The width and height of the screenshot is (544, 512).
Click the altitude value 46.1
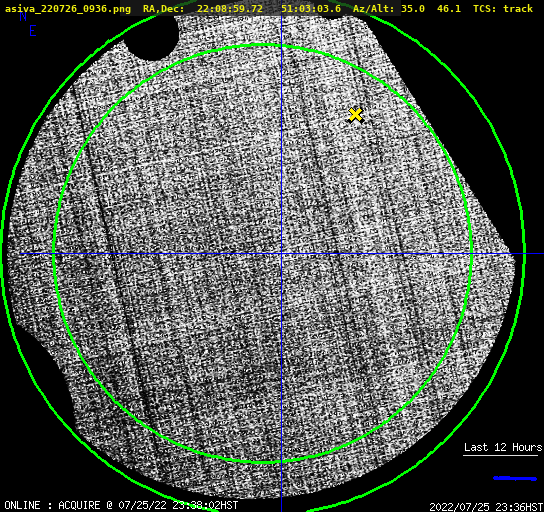(449, 9)
